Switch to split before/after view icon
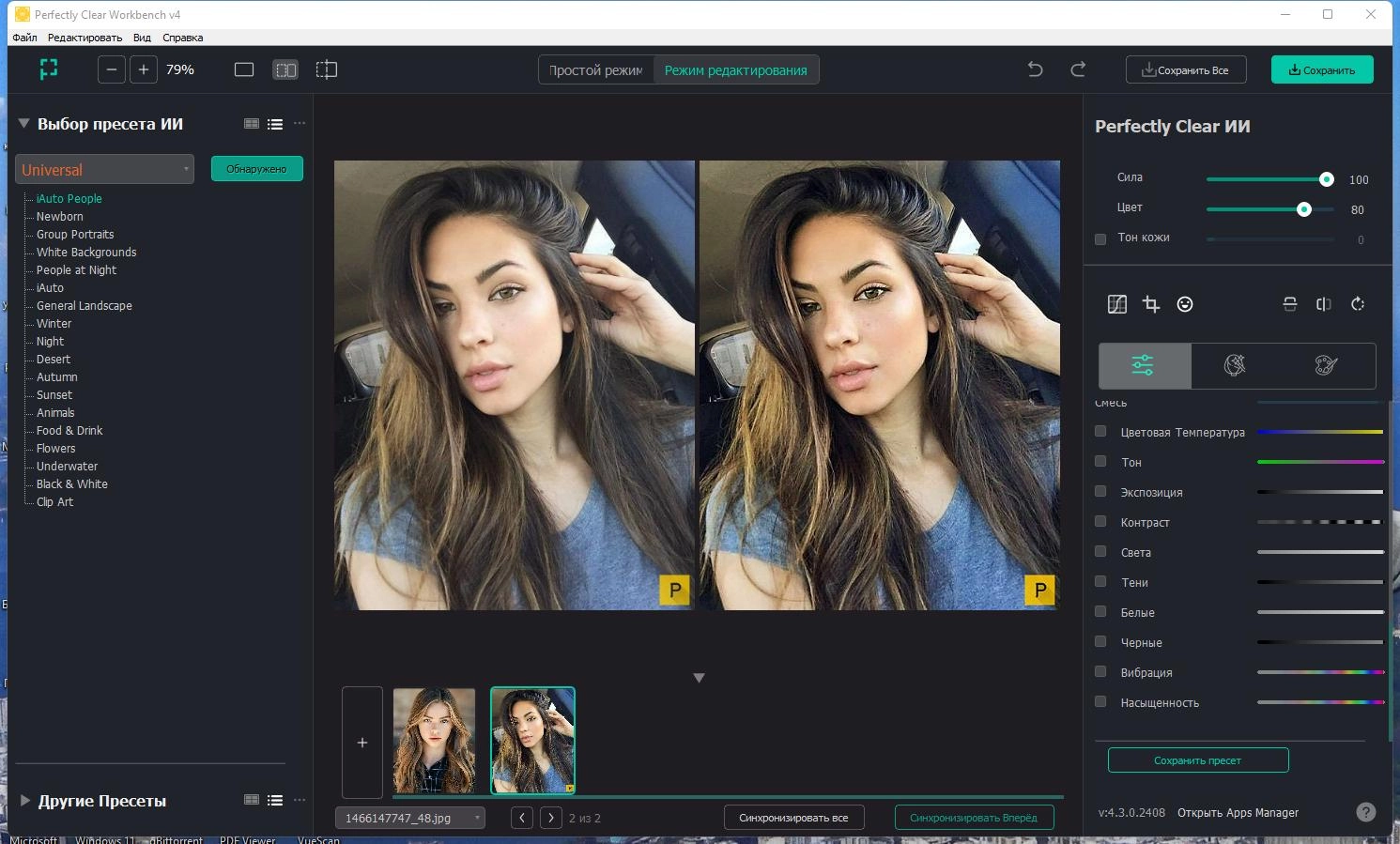The height and width of the screenshot is (844, 1400). [x=285, y=69]
